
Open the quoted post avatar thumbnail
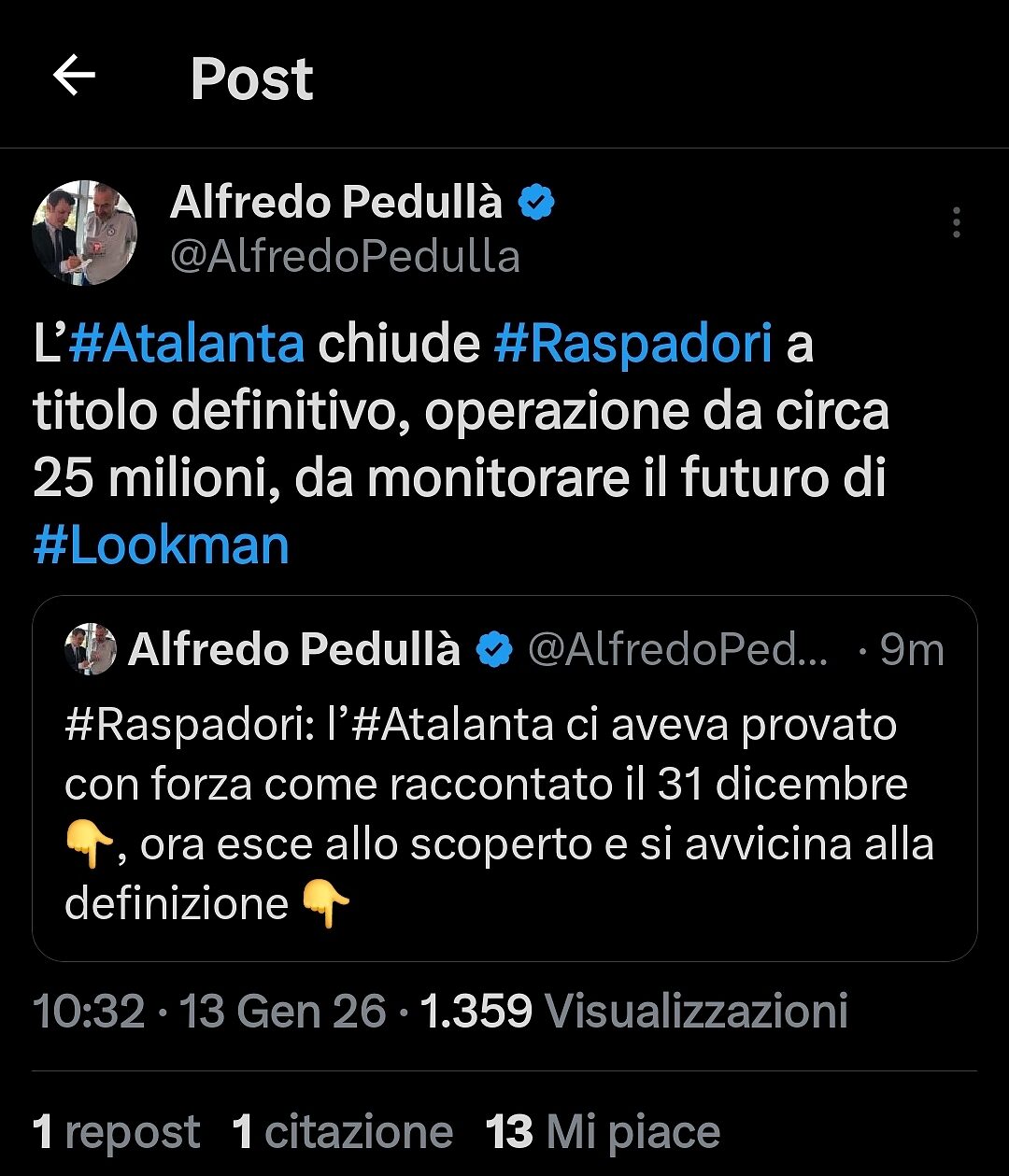pos(91,649)
